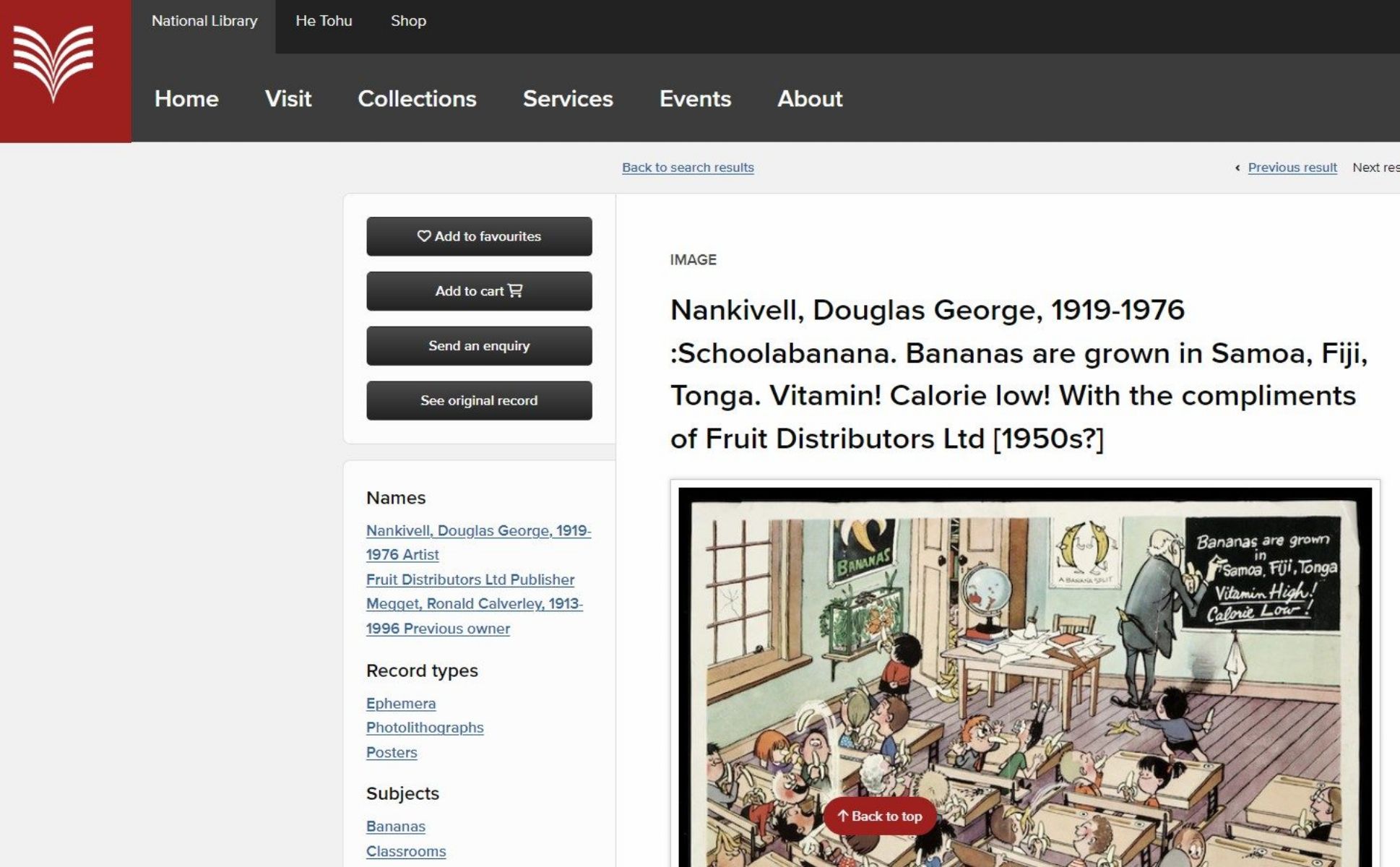Viewport: 1400px width, 867px height.
Task: Go to the Events section
Action: click(695, 98)
